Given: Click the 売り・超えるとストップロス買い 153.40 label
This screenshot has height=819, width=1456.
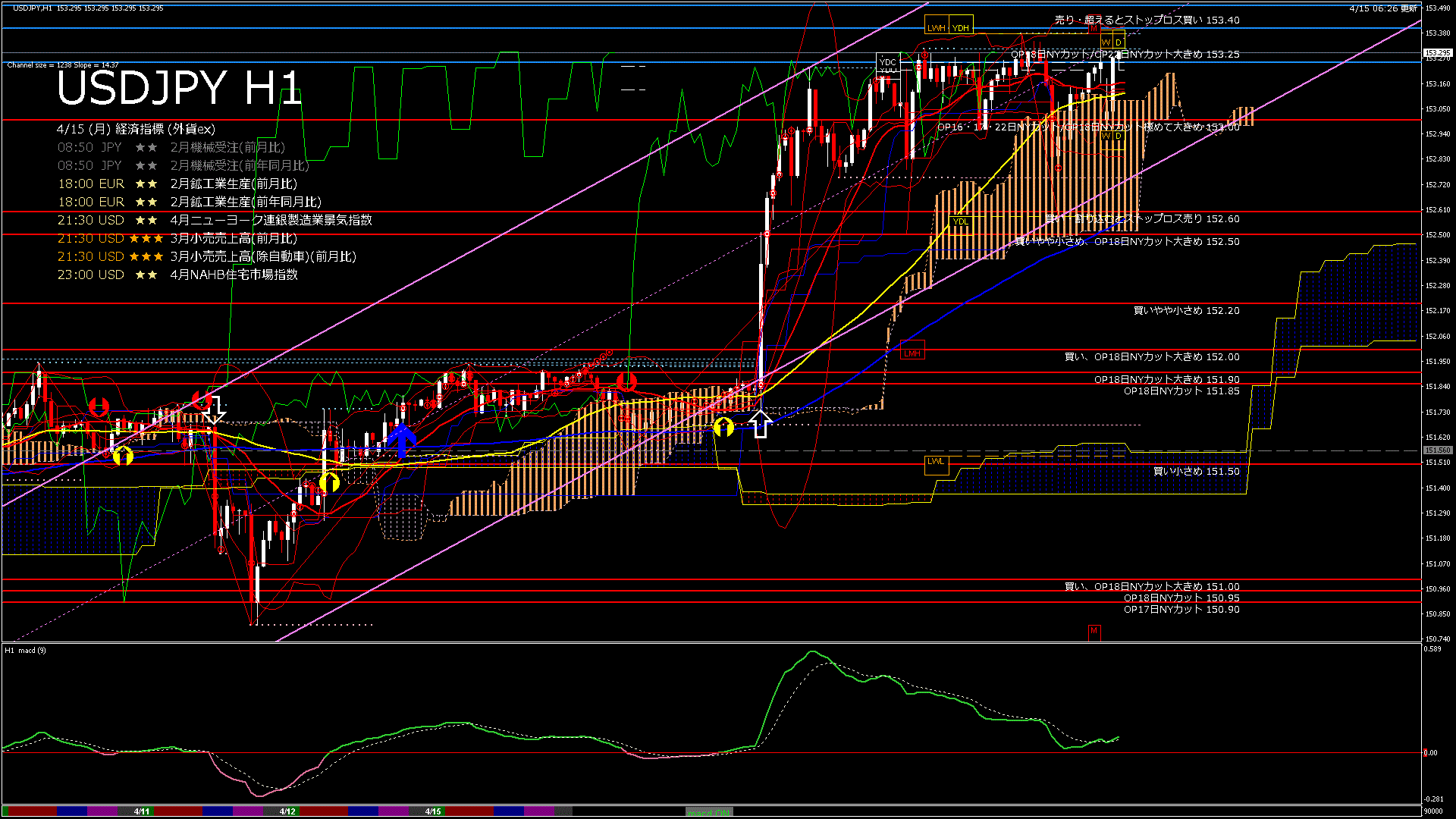Looking at the screenshot, I should tap(1147, 20).
